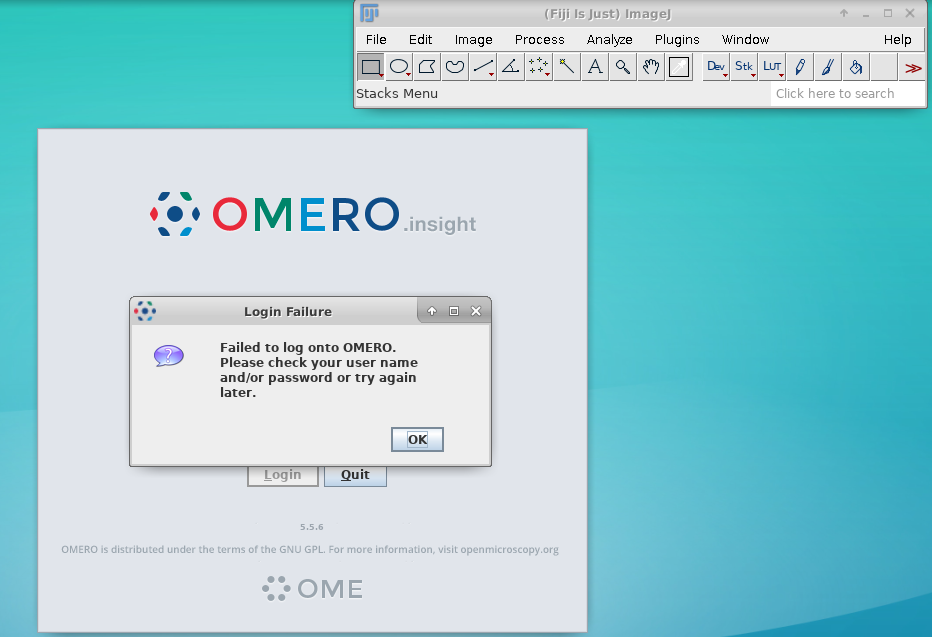Select the paintbrush drawing tool
The height and width of the screenshot is (637, 932).
pyautogui.click(x=827, y=66)
